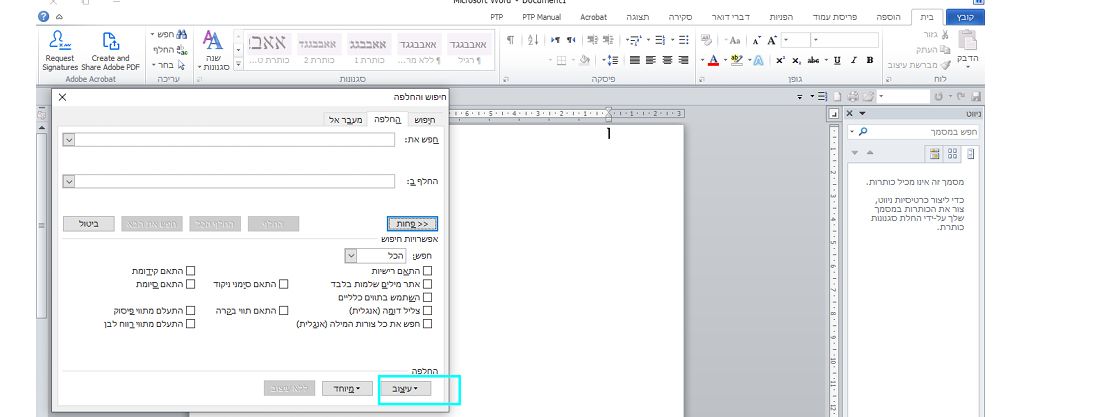Click the Shrink Font icon

756,40
